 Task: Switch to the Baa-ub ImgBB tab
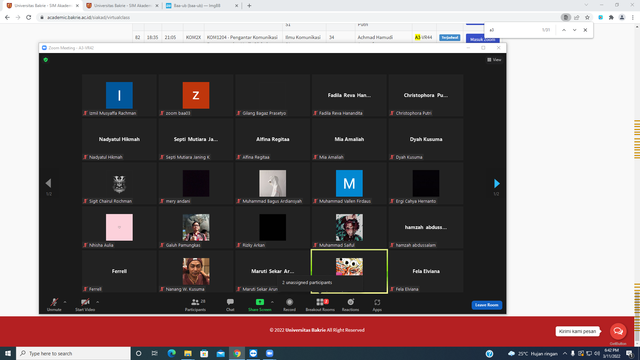coord(202,6)
